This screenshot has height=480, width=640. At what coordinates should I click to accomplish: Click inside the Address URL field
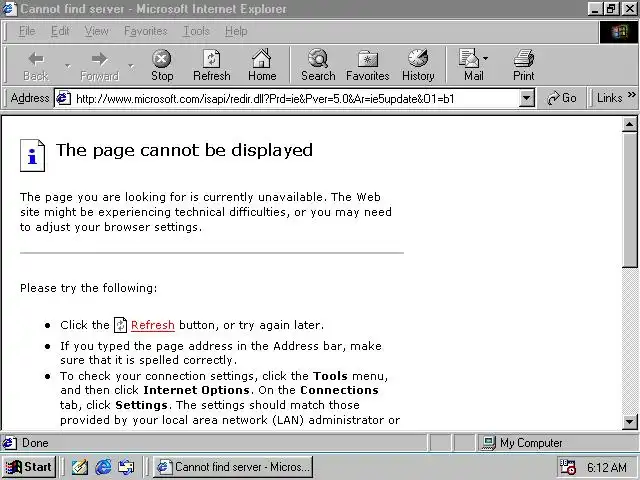(294, 98)
